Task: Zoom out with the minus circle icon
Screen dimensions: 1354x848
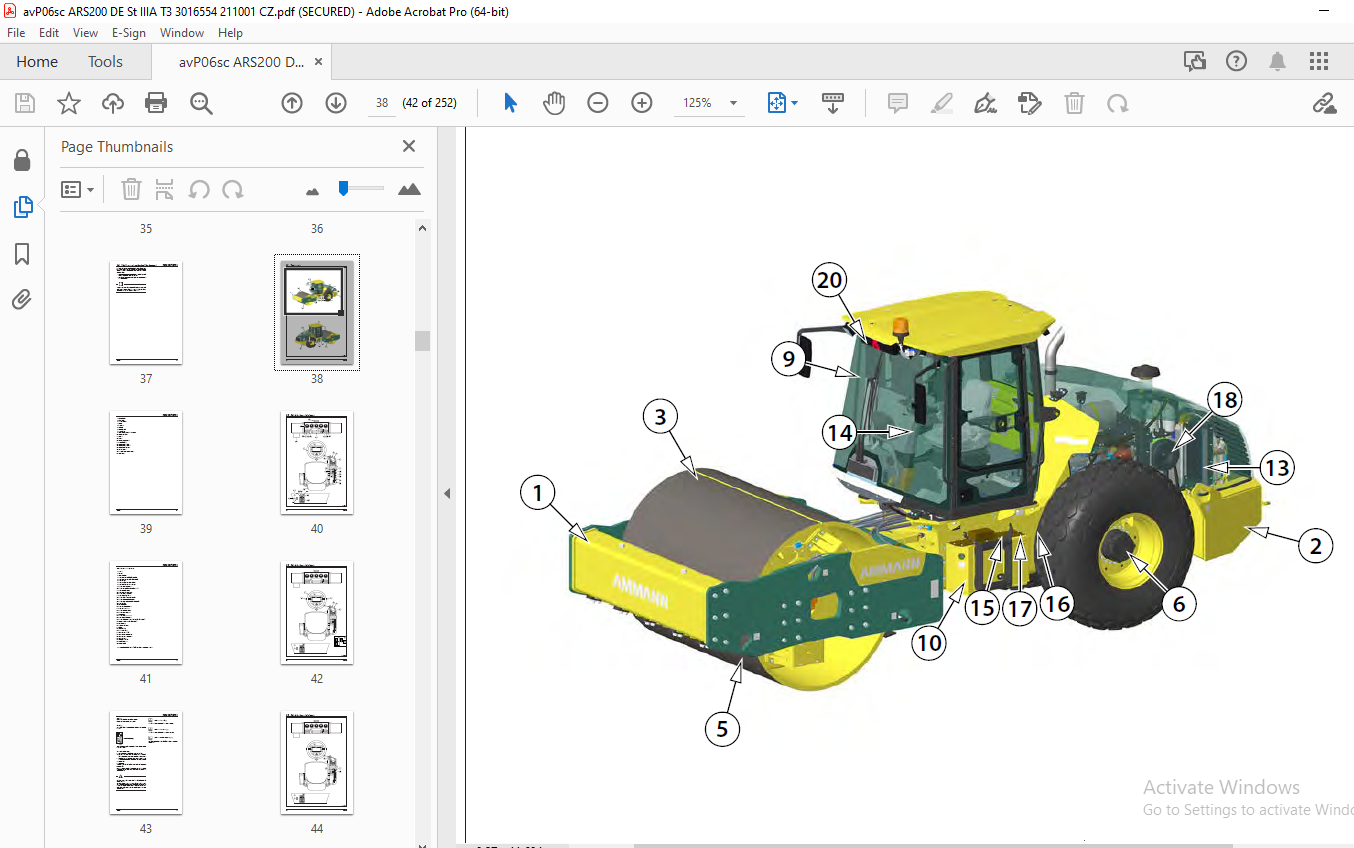Action: [598, 103]
